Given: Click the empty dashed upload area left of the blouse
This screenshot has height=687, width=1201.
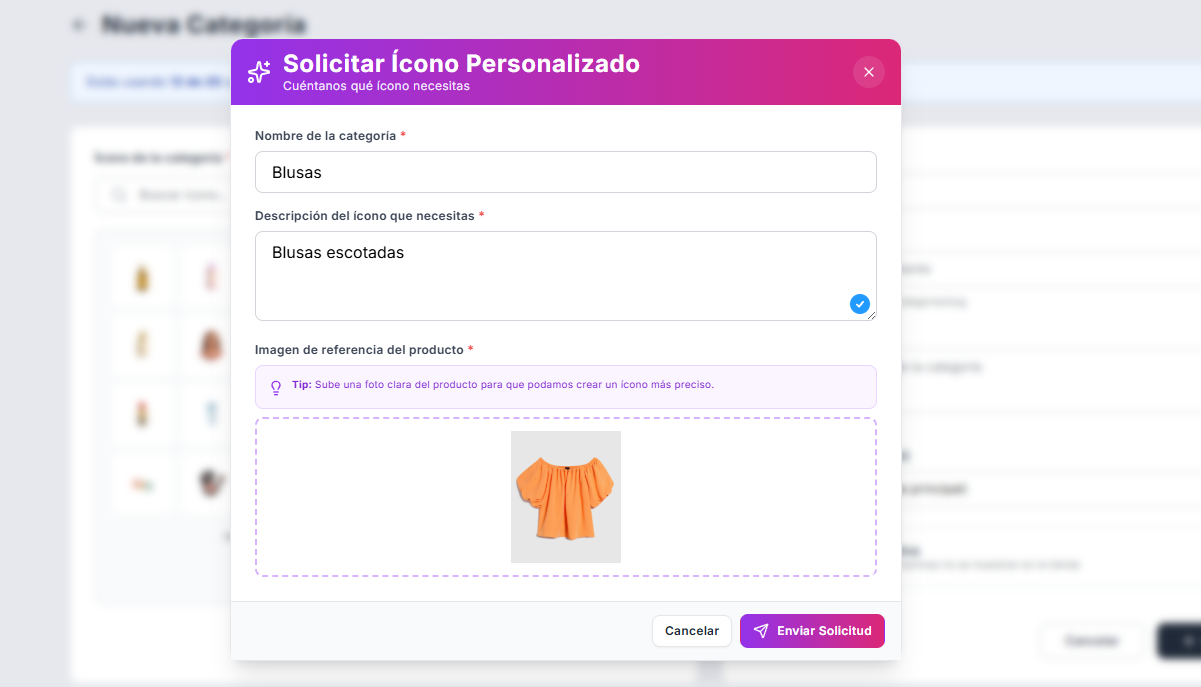Looking at the screenshot, I should 380,497.
